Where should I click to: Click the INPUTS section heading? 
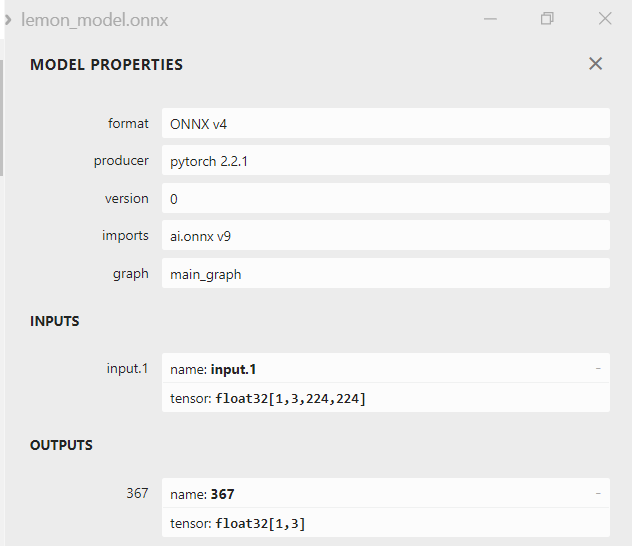pyautogui.click(x=55, y=322)
